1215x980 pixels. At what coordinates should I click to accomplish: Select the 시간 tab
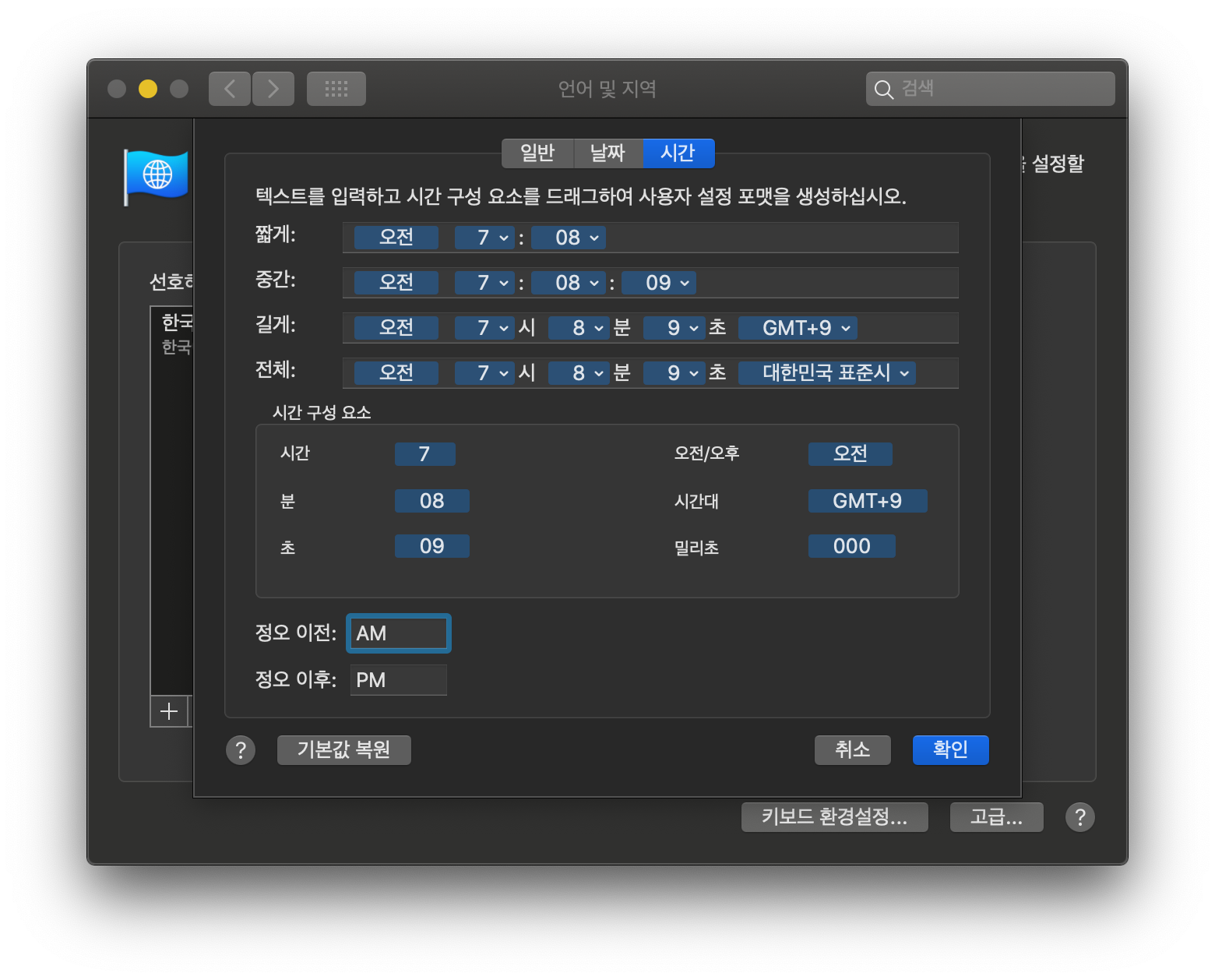tap(678, 153)
